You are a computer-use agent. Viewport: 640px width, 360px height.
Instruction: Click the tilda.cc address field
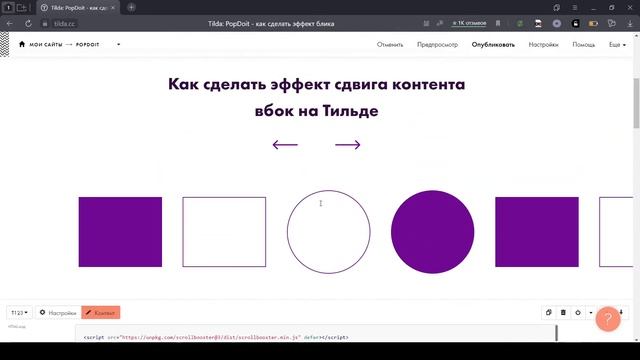click(x=65, y=24)
